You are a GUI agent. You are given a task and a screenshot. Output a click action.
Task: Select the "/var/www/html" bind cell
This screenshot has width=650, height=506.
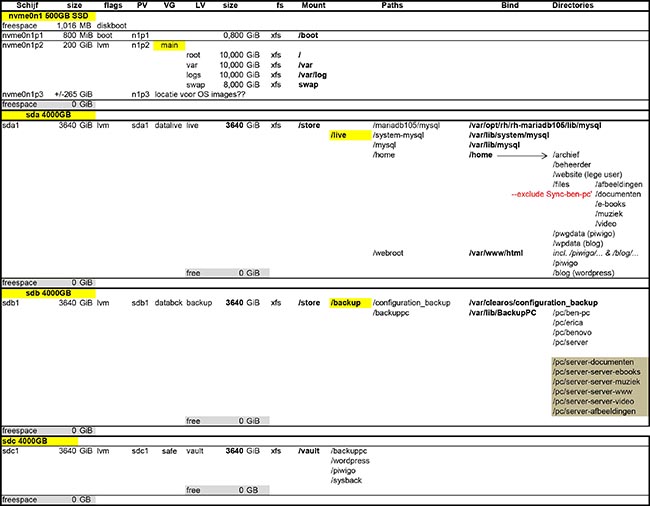pos(496,253)
